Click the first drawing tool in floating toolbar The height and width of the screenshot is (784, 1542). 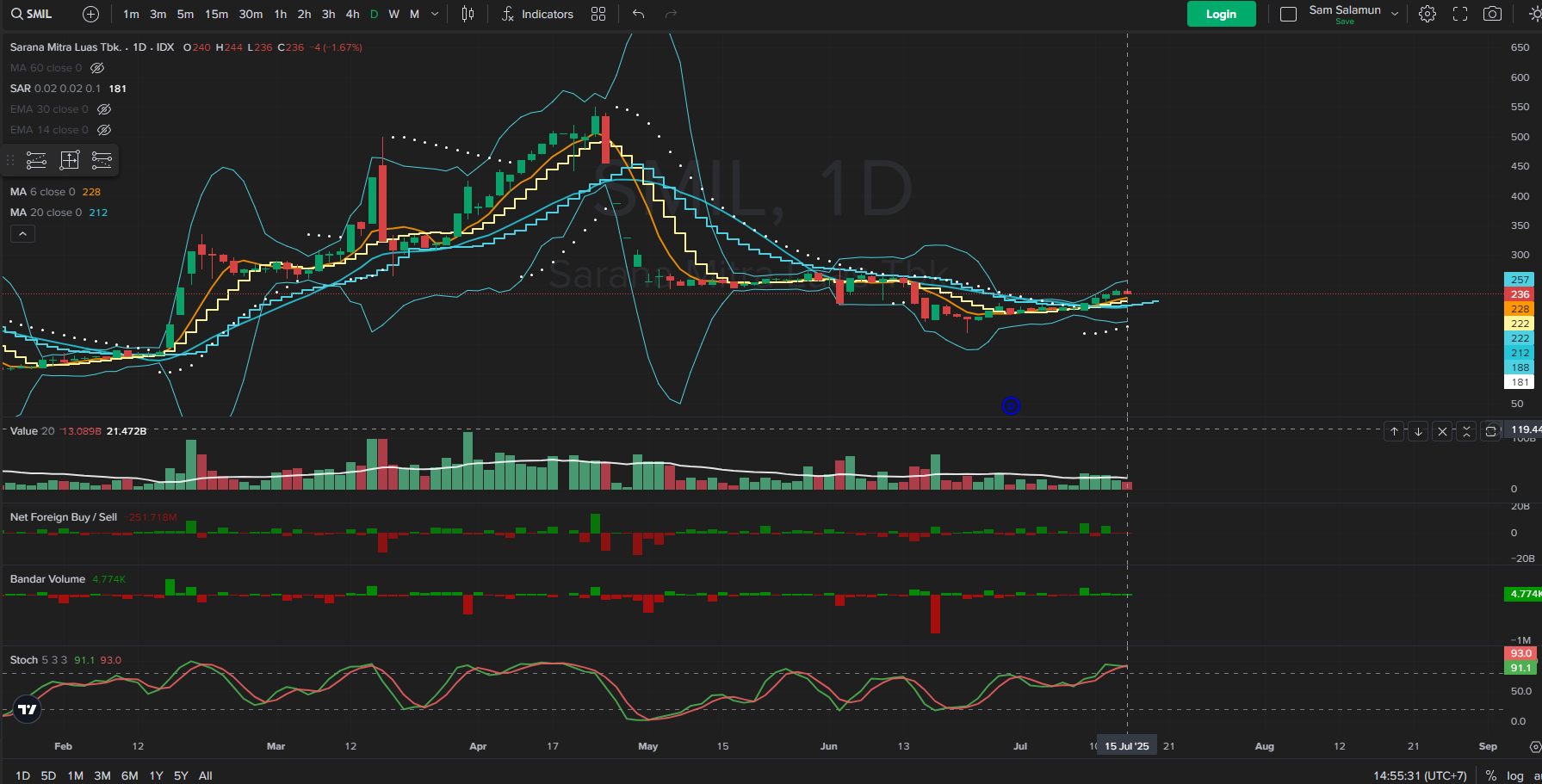point(36,160)
